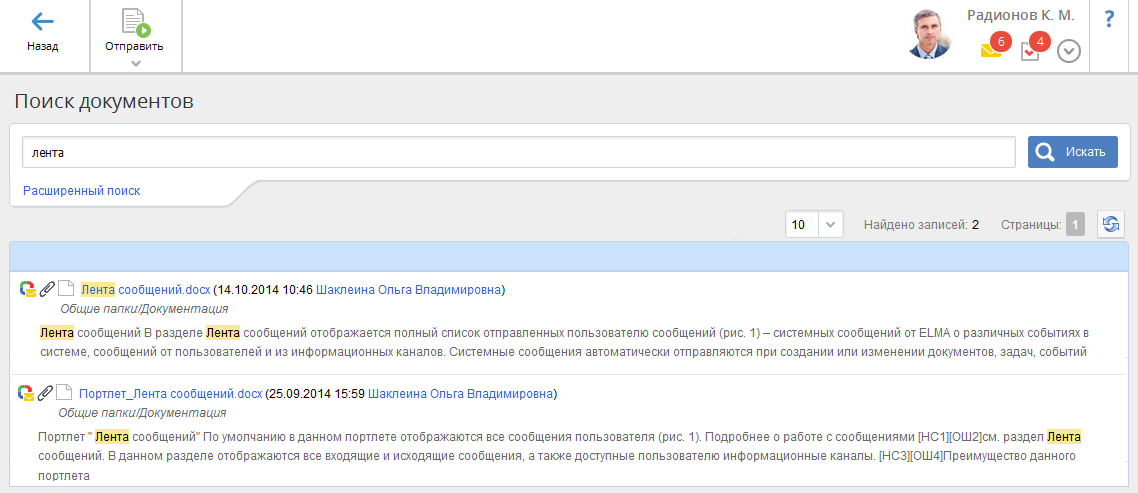This screenshot has width=1138, height=493.
Task: Expand the user menu chevron
Action: click(x=1069, y=51)
